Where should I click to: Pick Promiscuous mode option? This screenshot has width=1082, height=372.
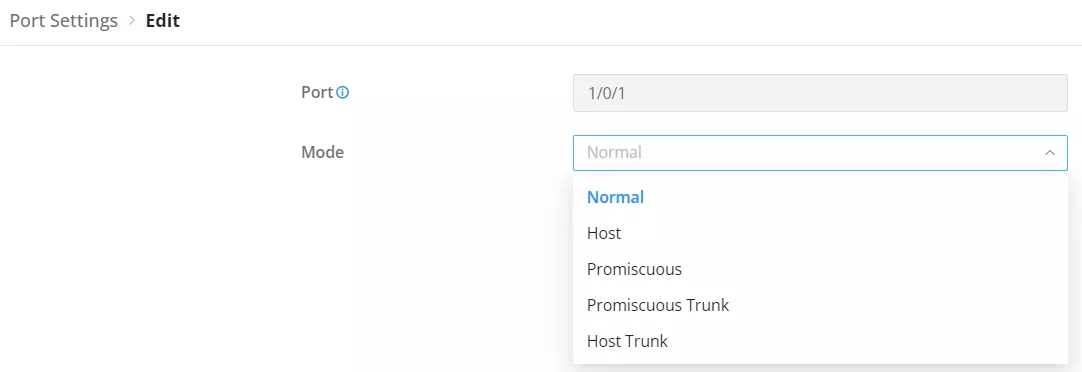point(820,269)
